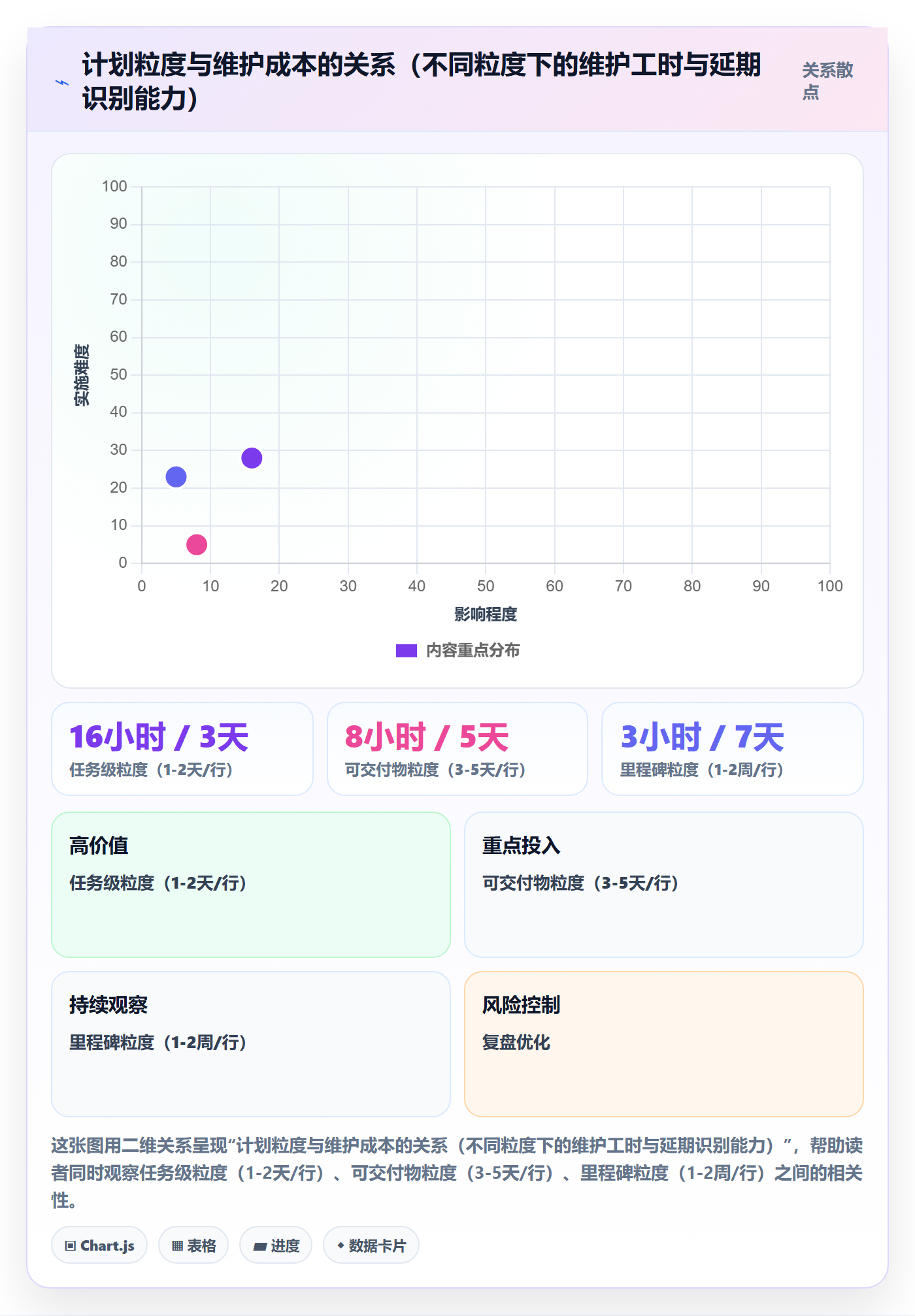
Task: Click the 关系散点 badge in the header
Action: [827, 81]
